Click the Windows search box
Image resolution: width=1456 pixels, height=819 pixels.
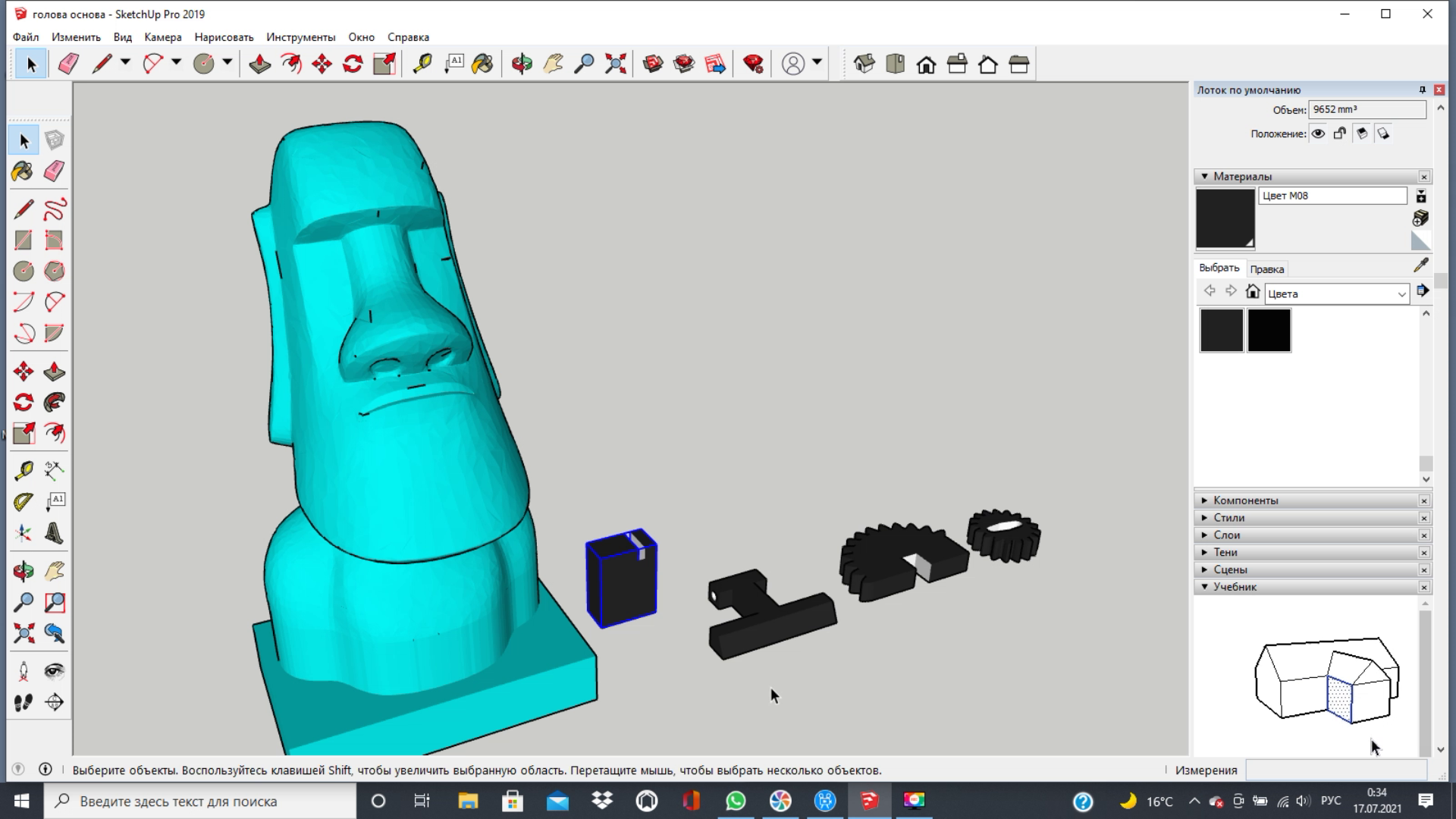click(200, 801)
